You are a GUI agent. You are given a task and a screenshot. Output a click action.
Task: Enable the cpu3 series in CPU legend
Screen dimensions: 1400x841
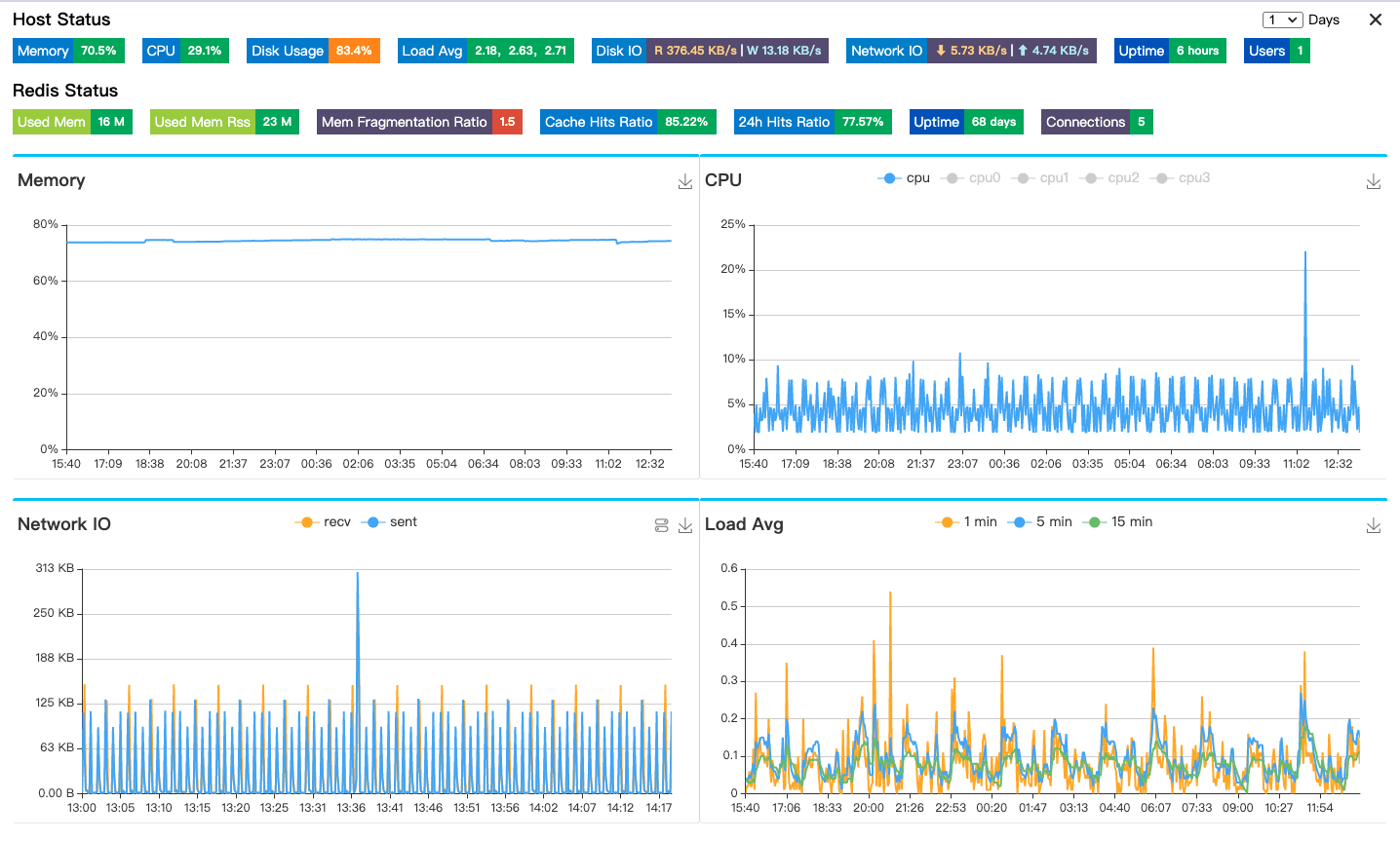tap(1180, 178)
